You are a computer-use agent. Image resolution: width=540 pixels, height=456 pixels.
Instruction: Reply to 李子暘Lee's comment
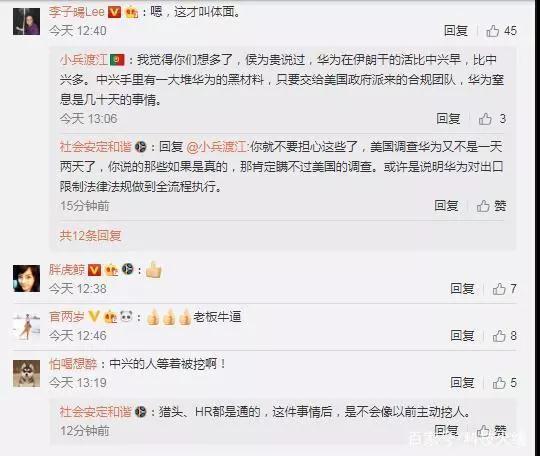(x=456, y=31)
